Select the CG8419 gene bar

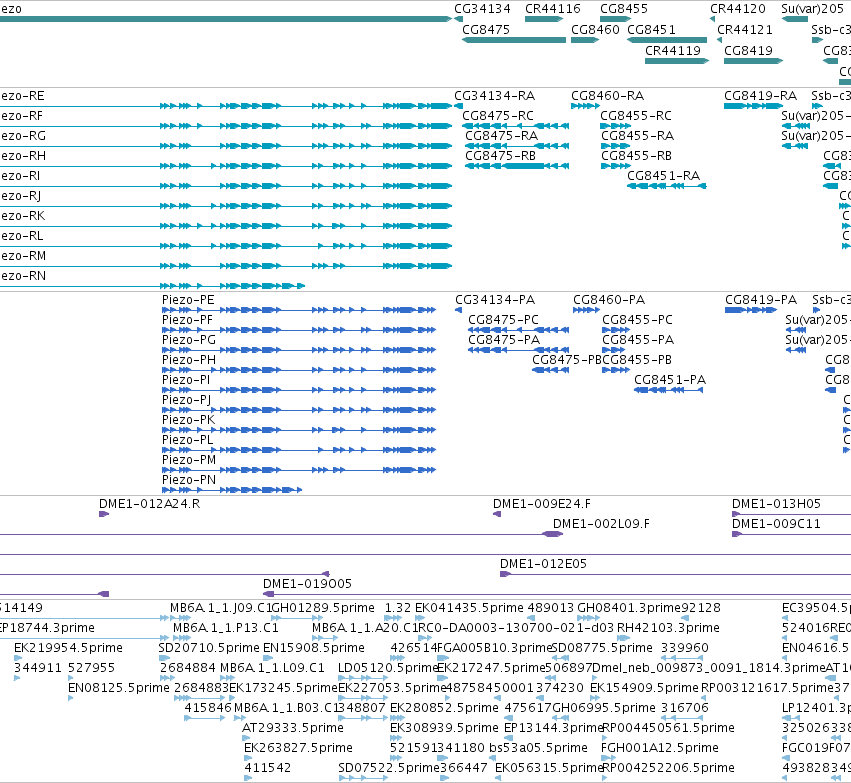[x=753, y=61]
